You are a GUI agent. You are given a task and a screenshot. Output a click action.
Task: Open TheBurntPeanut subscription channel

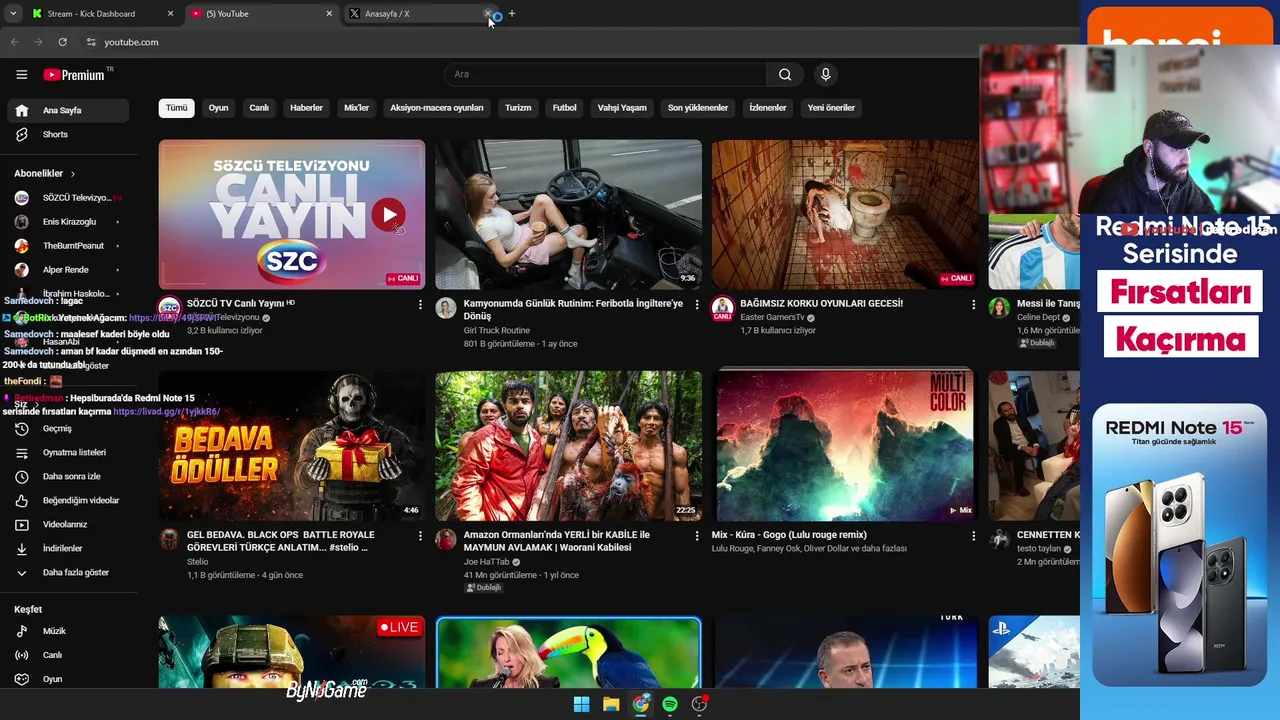click(68, 246)
